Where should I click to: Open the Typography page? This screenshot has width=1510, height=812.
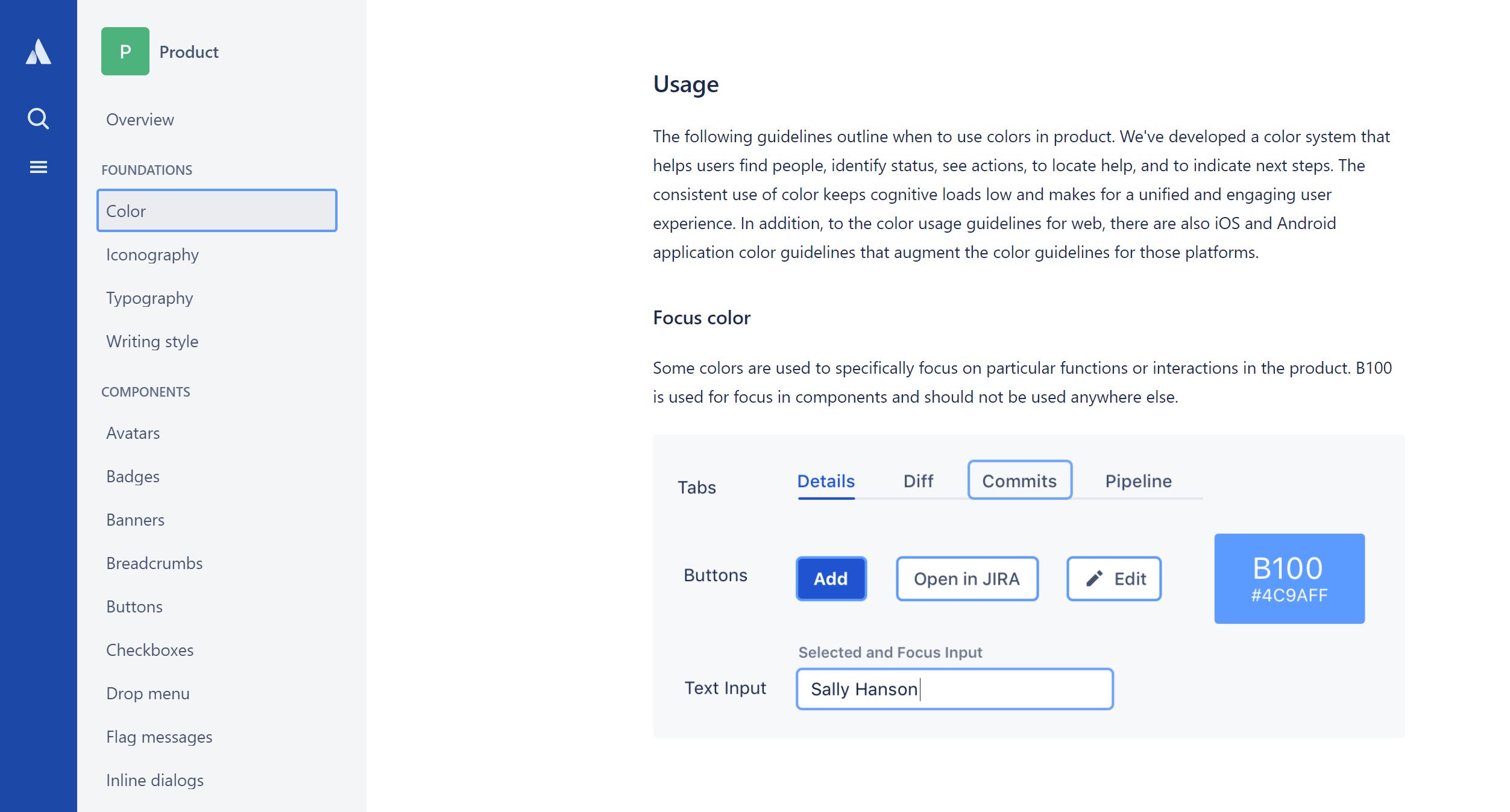point(149,298)
